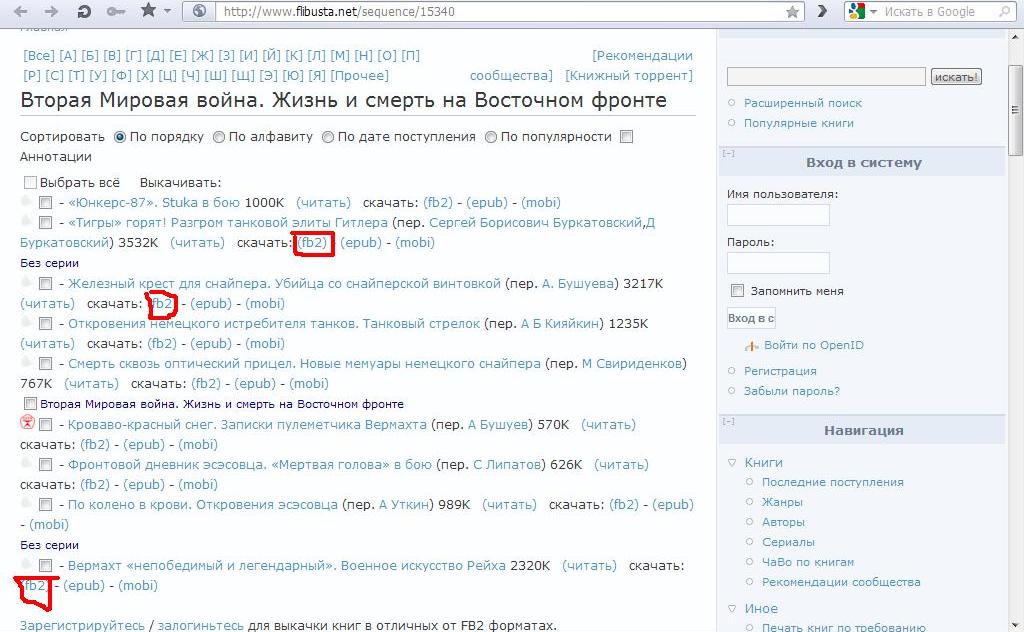Open the [Р] alphabet filter

click(x=32, y=76)
